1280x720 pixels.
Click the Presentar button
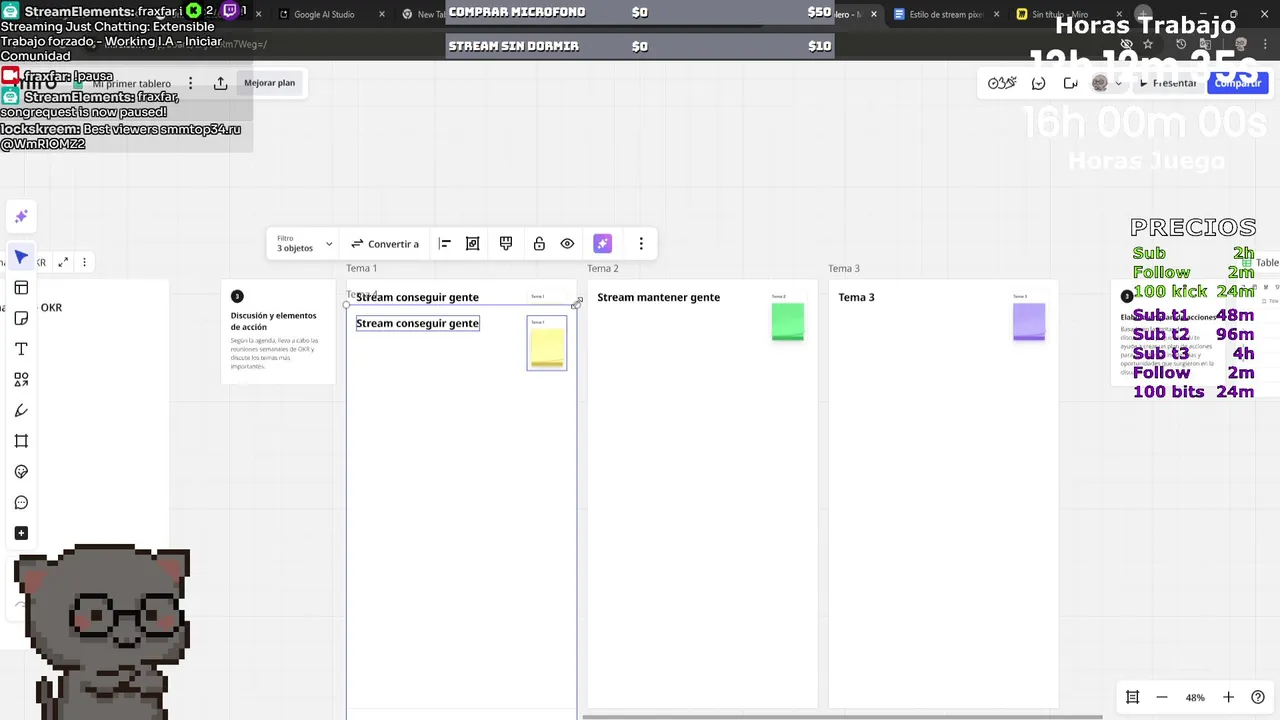(x=1167, y=83)
